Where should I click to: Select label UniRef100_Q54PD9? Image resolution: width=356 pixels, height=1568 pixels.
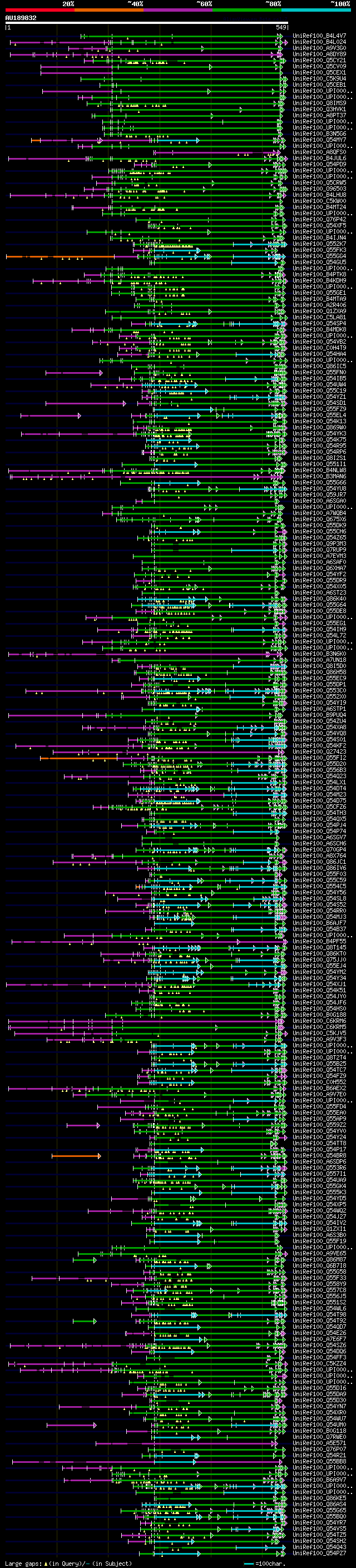tap(319, 164)
